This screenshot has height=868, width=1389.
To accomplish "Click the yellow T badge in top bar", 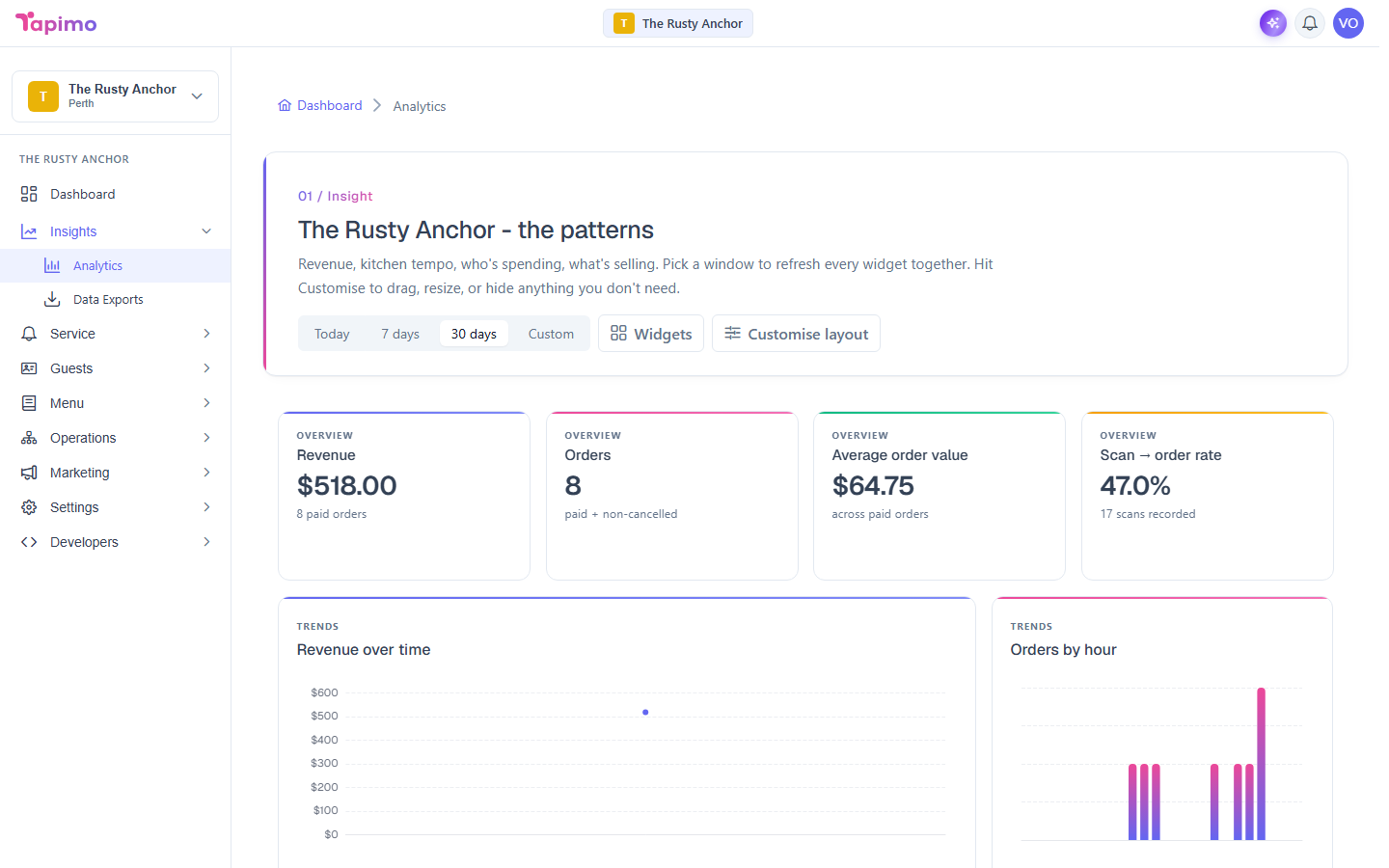I will [624, 23].
